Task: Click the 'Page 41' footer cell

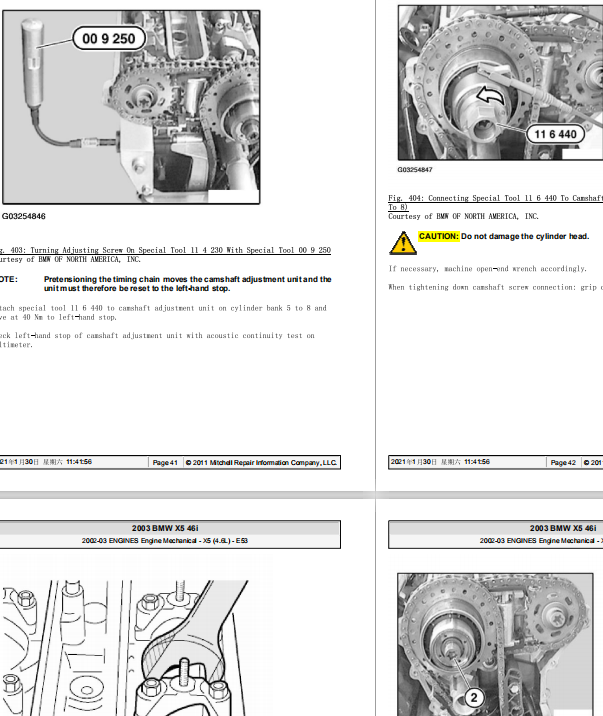Action: tap(165, 463)
